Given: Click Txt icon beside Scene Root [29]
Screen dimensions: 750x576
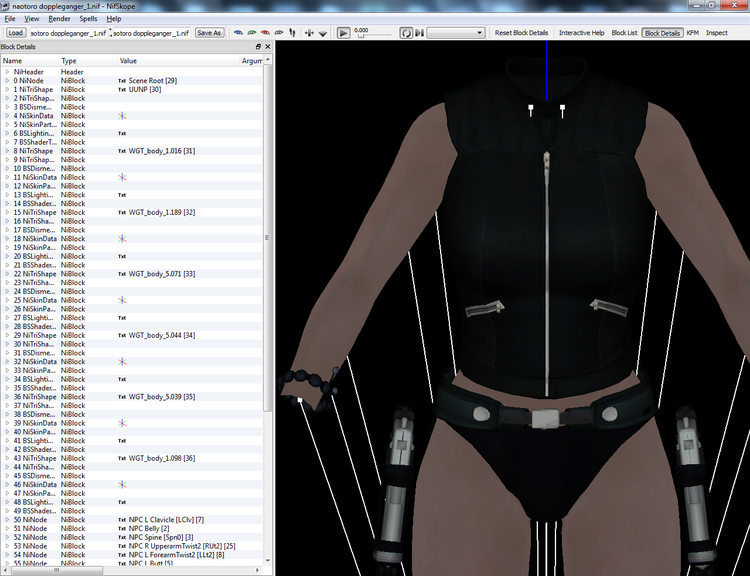Looking at the screenshot, I should pyautogui.click(x=122, y=81).
